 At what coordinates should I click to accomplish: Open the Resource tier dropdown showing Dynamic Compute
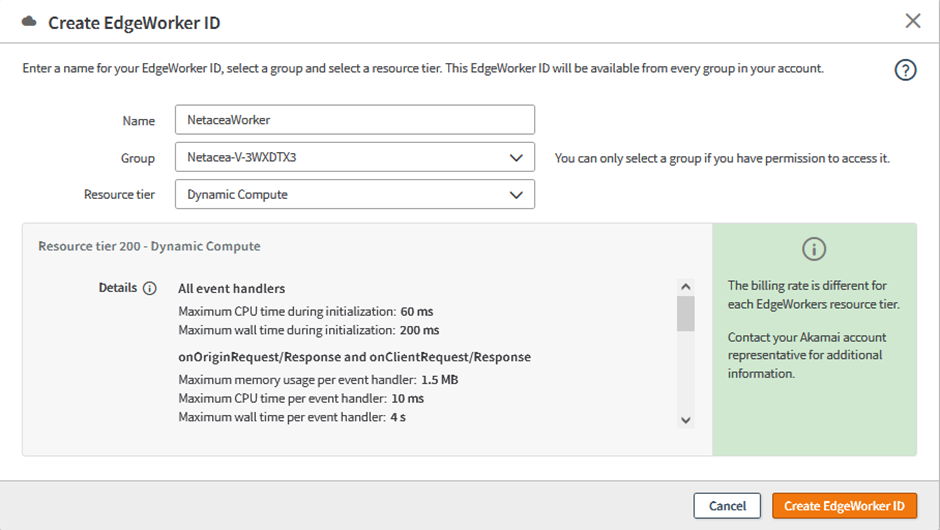point(354,194)
